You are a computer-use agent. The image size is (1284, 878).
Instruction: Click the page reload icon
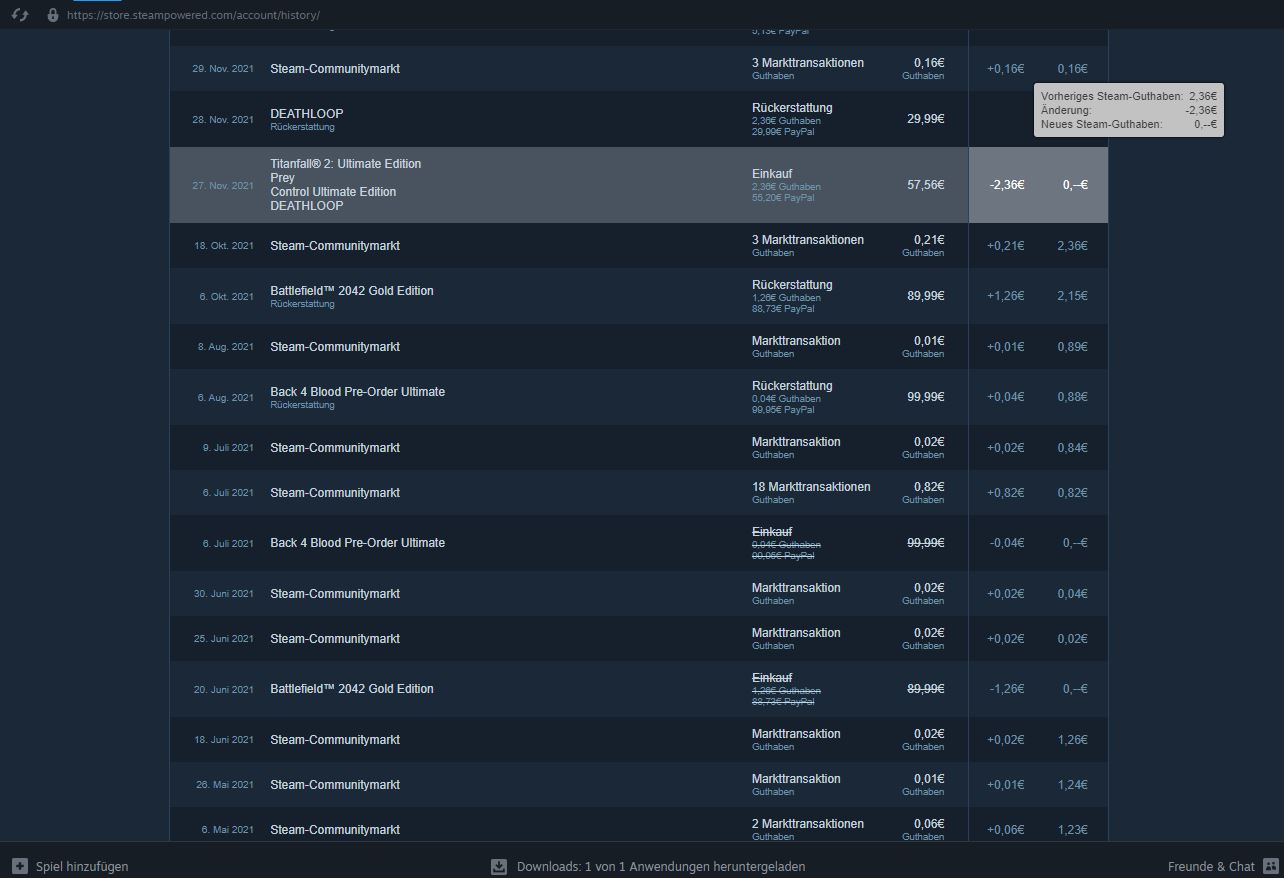(x=20, y=15)
